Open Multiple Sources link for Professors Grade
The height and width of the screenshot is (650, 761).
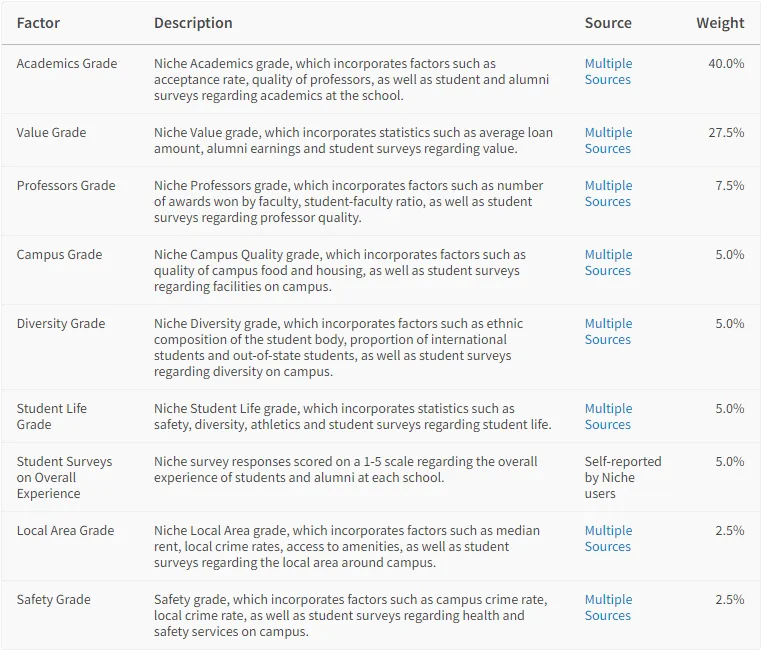click(x=608, y=193)
